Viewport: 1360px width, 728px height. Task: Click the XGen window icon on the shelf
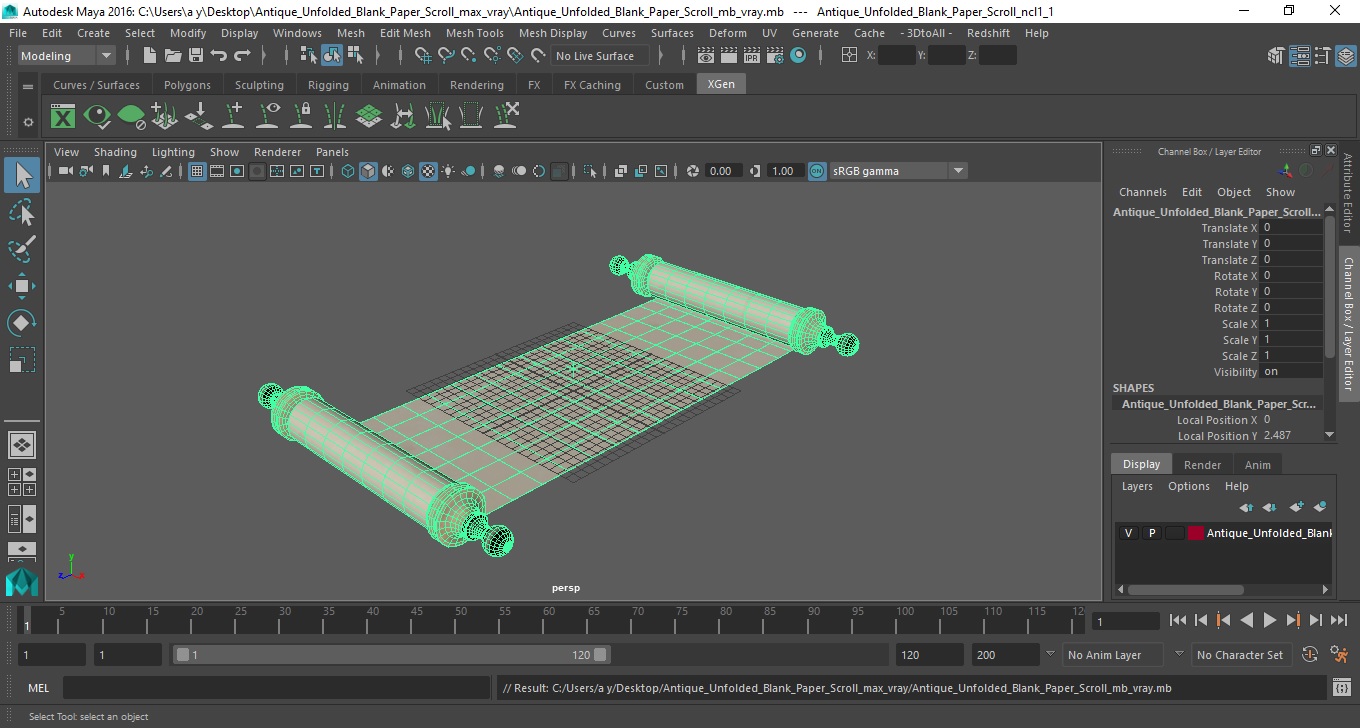point(63,116)
